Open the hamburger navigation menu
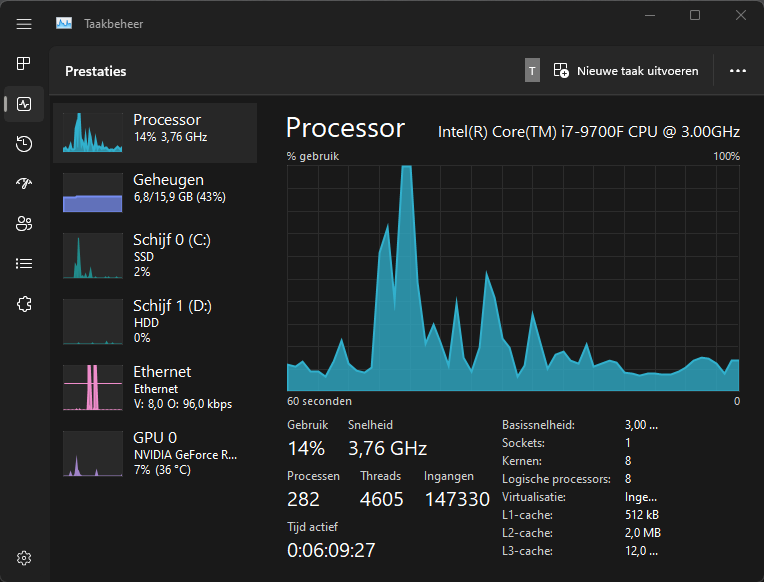764x582 pixels. [24, 23]
